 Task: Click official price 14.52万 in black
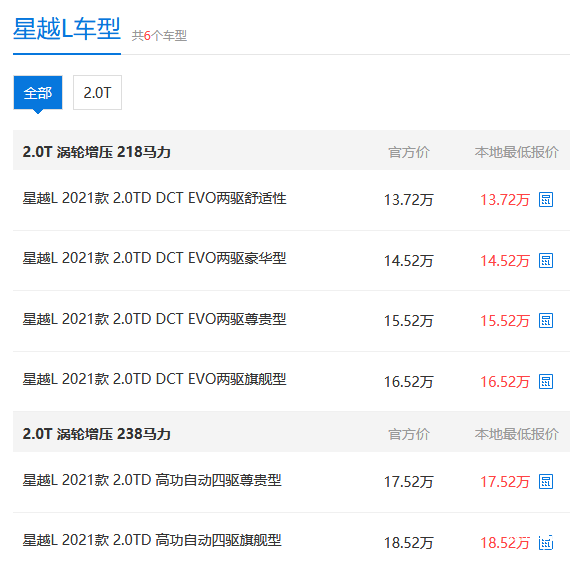coord(409,261)
